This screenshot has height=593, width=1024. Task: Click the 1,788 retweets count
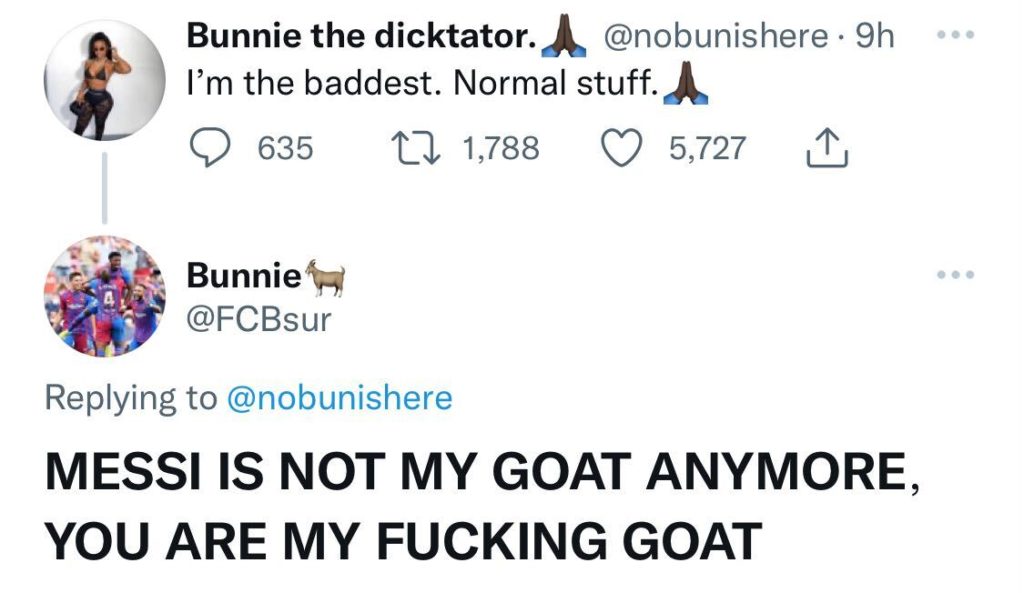coord(502,149)
